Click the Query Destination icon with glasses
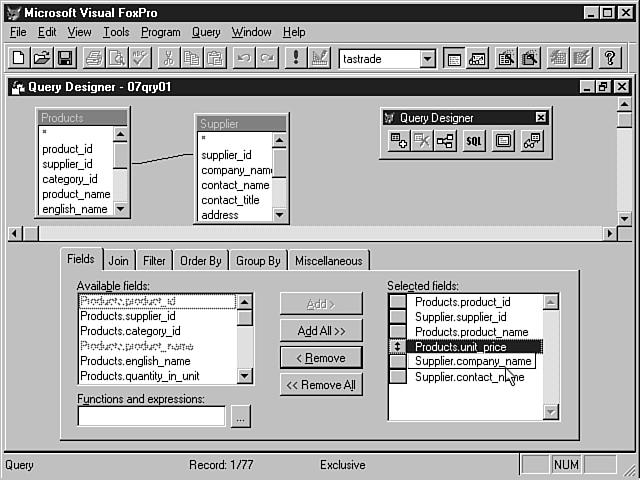Screen dimensions: 640x480 [x=532, y=141]
